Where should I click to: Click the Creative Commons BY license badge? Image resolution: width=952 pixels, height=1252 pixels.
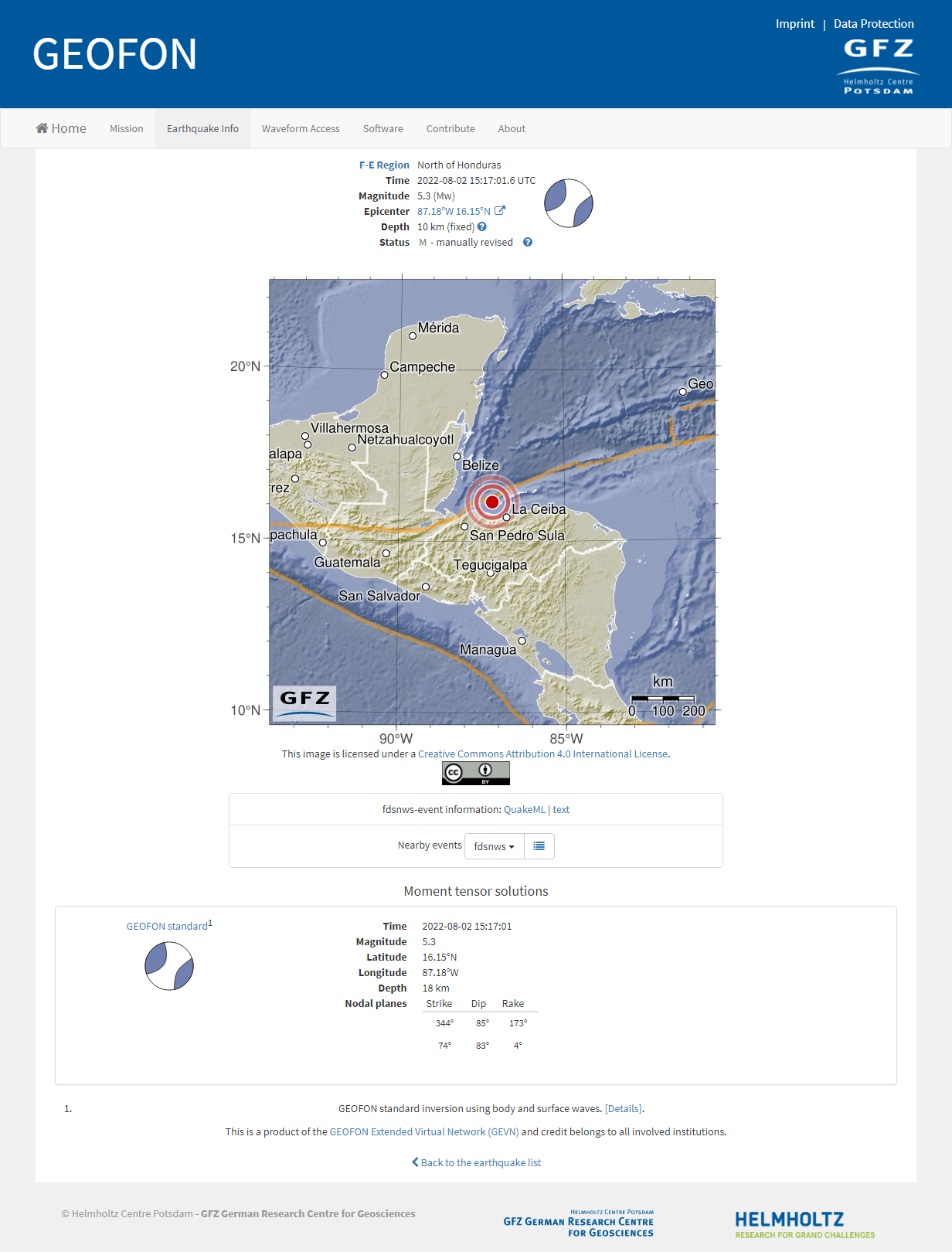click(x=475, y=773)
